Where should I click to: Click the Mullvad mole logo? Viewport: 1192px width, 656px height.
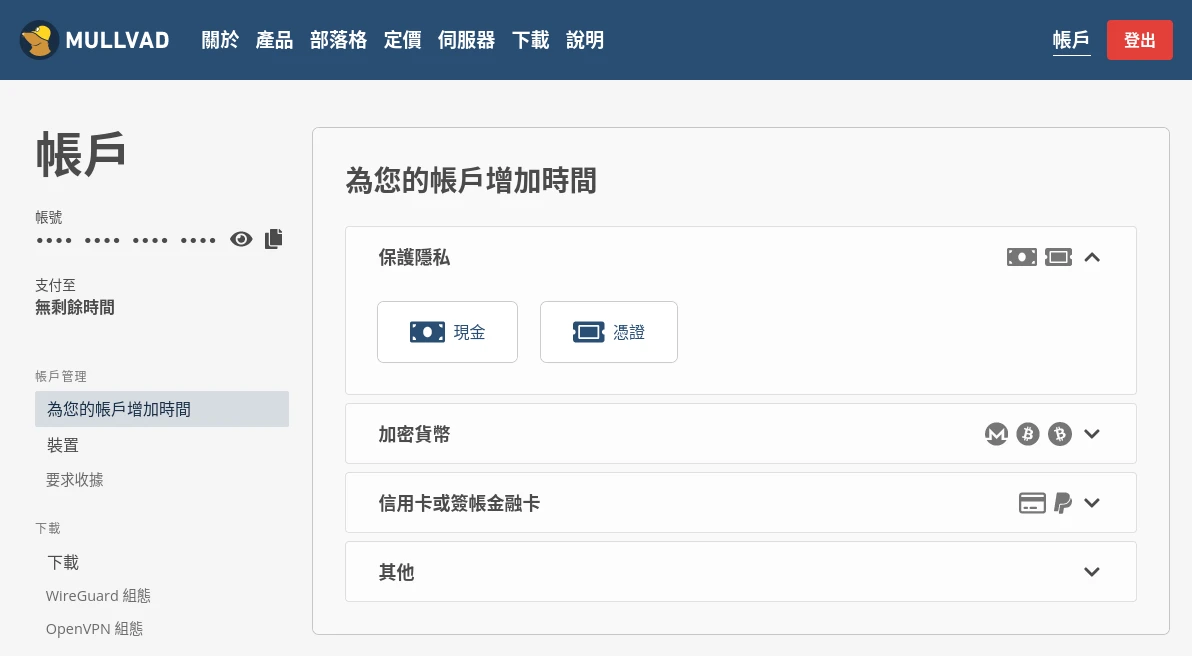pyautogui.click(x=39, y=40)
